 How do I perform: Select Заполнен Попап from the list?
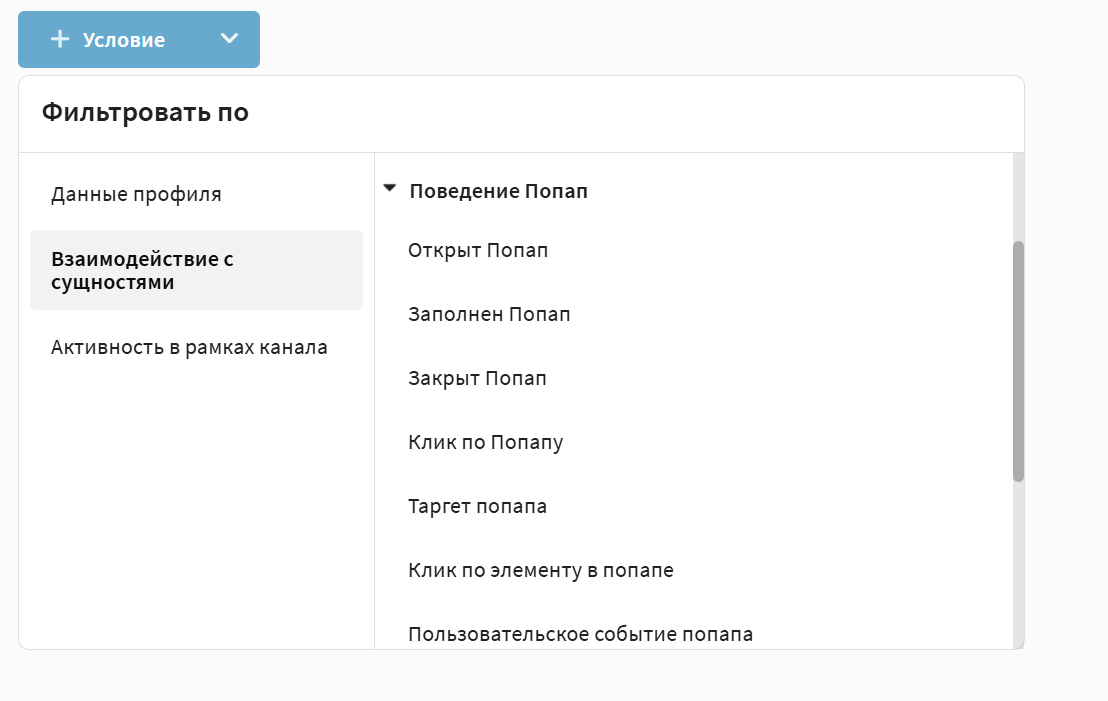[x=489, y=314]
